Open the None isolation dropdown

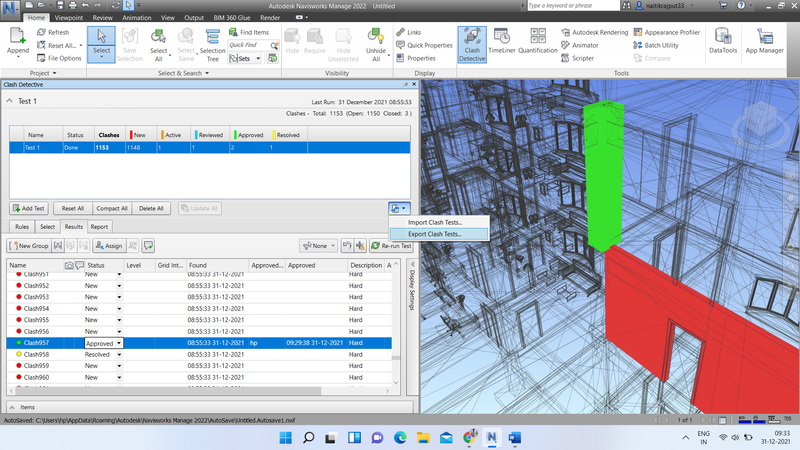pos(318,246)
